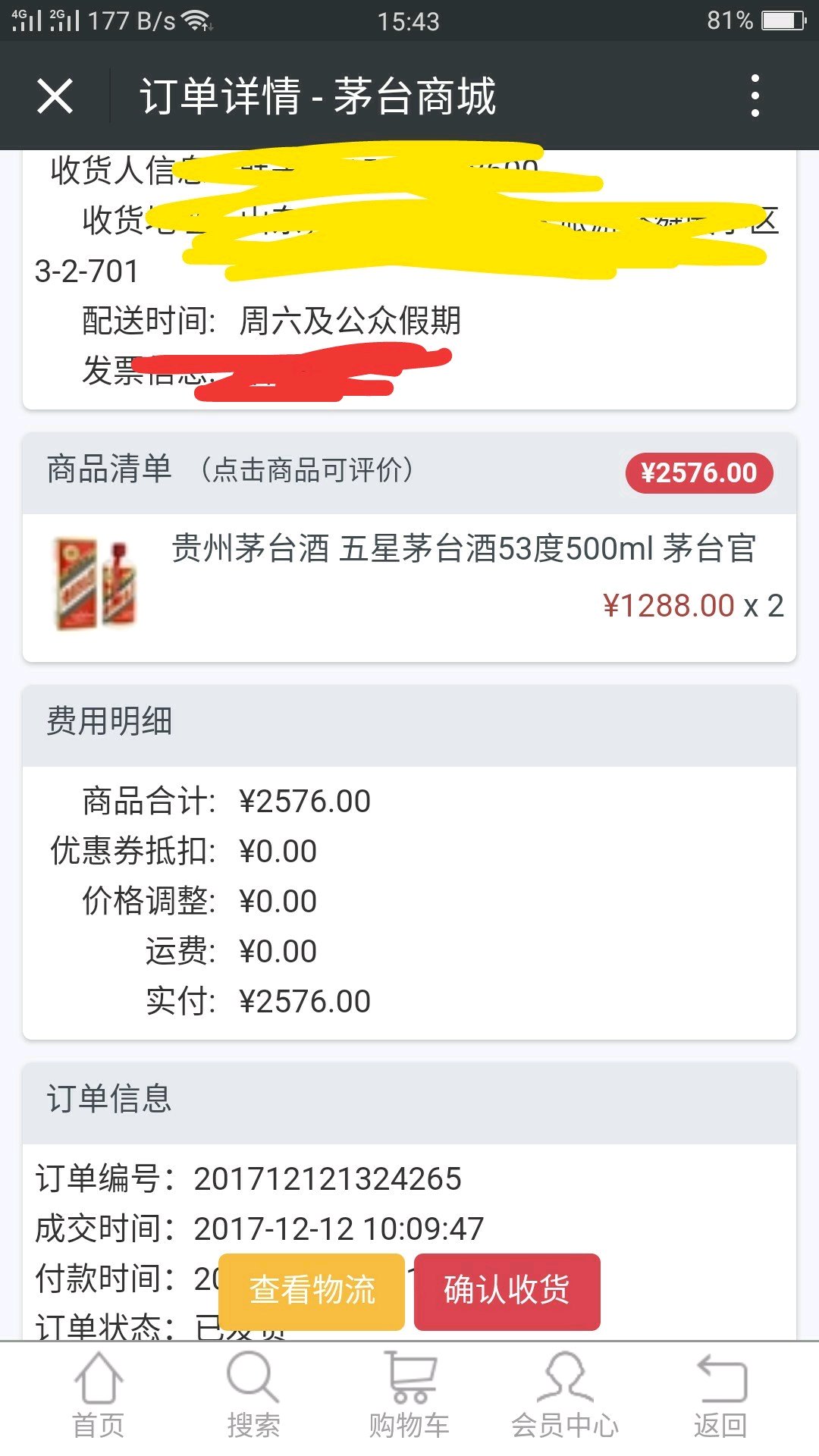
Task: Tap the ¥1288.00 x 2 unit price
Action: 693,606
